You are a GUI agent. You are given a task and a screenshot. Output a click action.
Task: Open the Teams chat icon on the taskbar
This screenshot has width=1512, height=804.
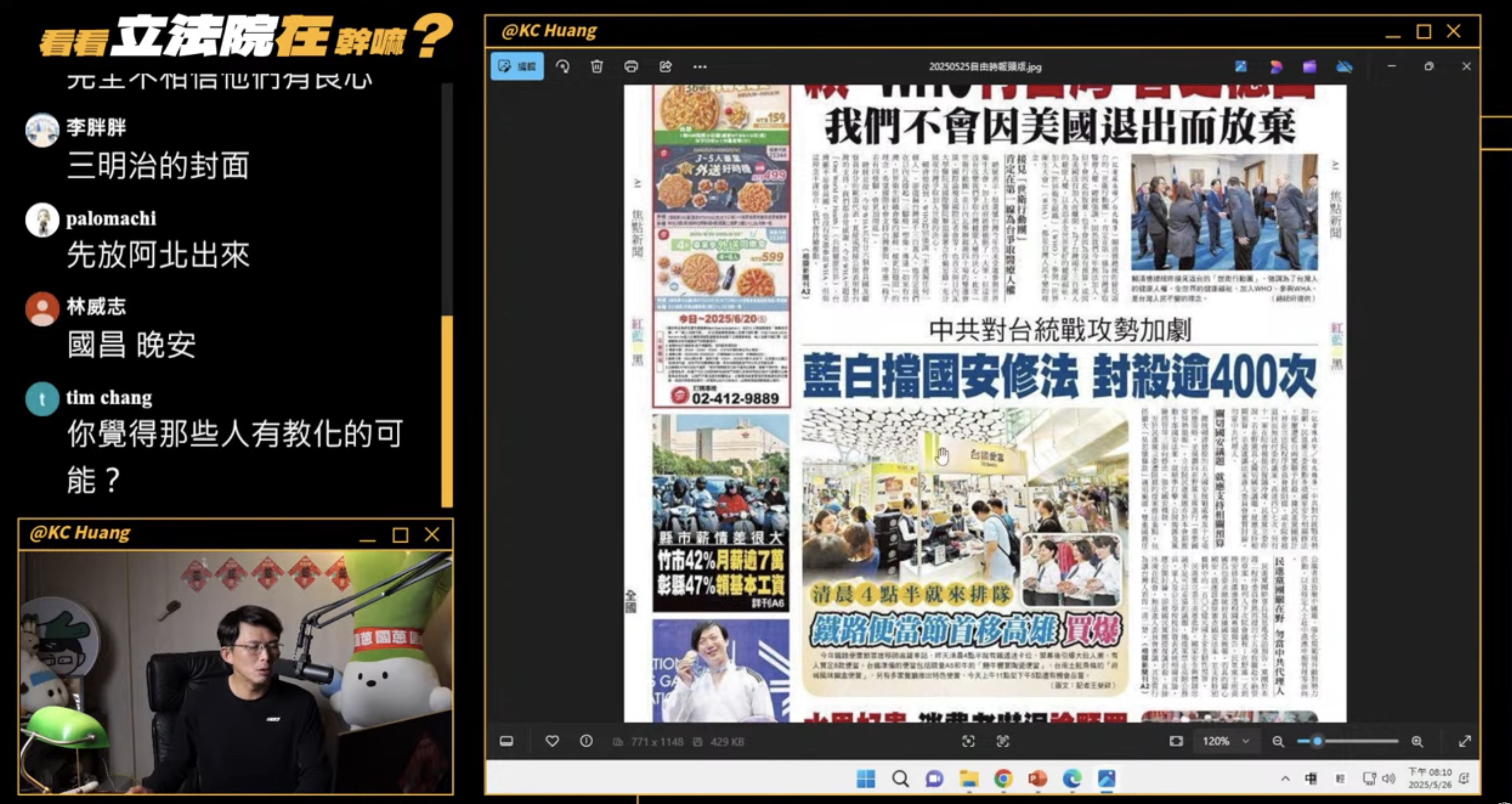[x=935, y=779]
